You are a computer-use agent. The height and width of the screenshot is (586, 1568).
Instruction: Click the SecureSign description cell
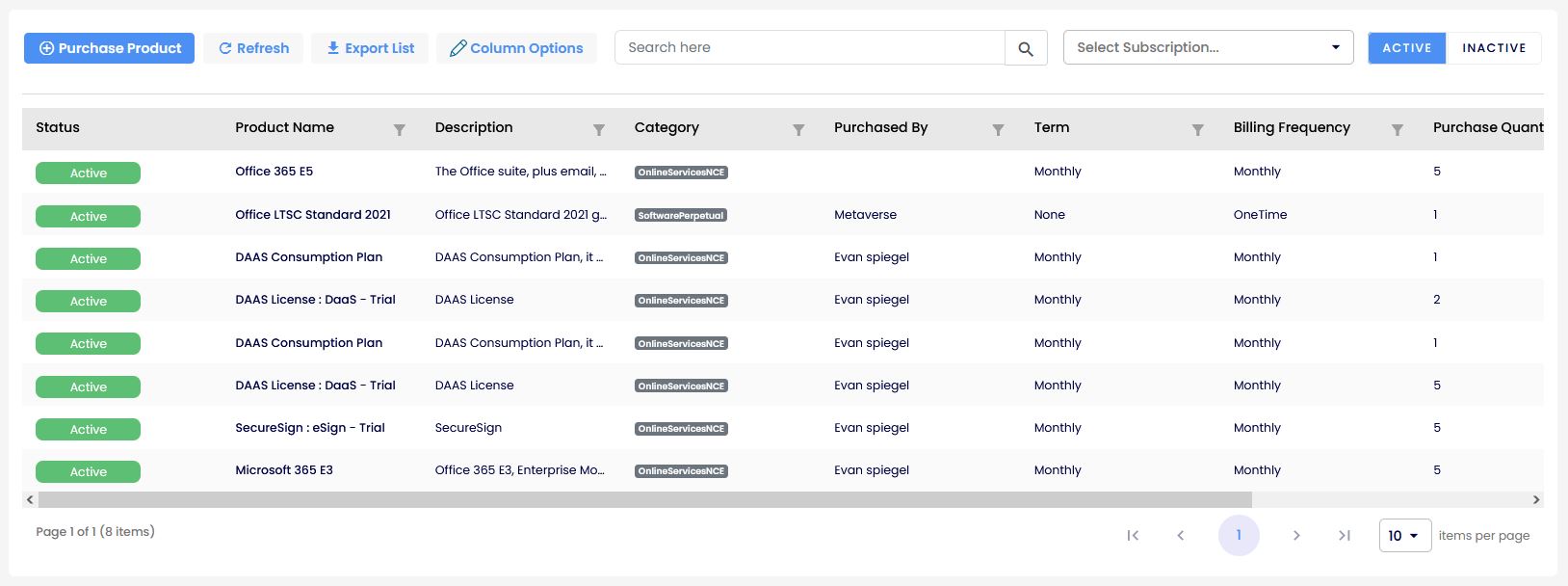[x=468, y=428]
